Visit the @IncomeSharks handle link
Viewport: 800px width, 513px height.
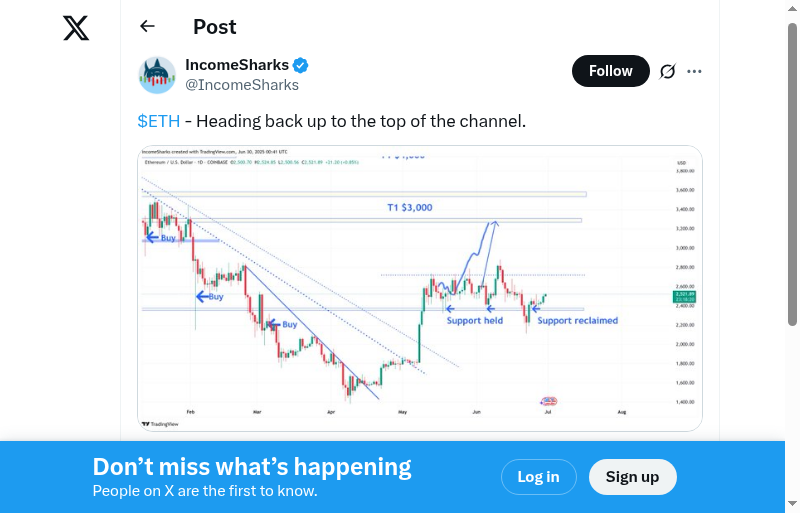click(x=242, y=85)
